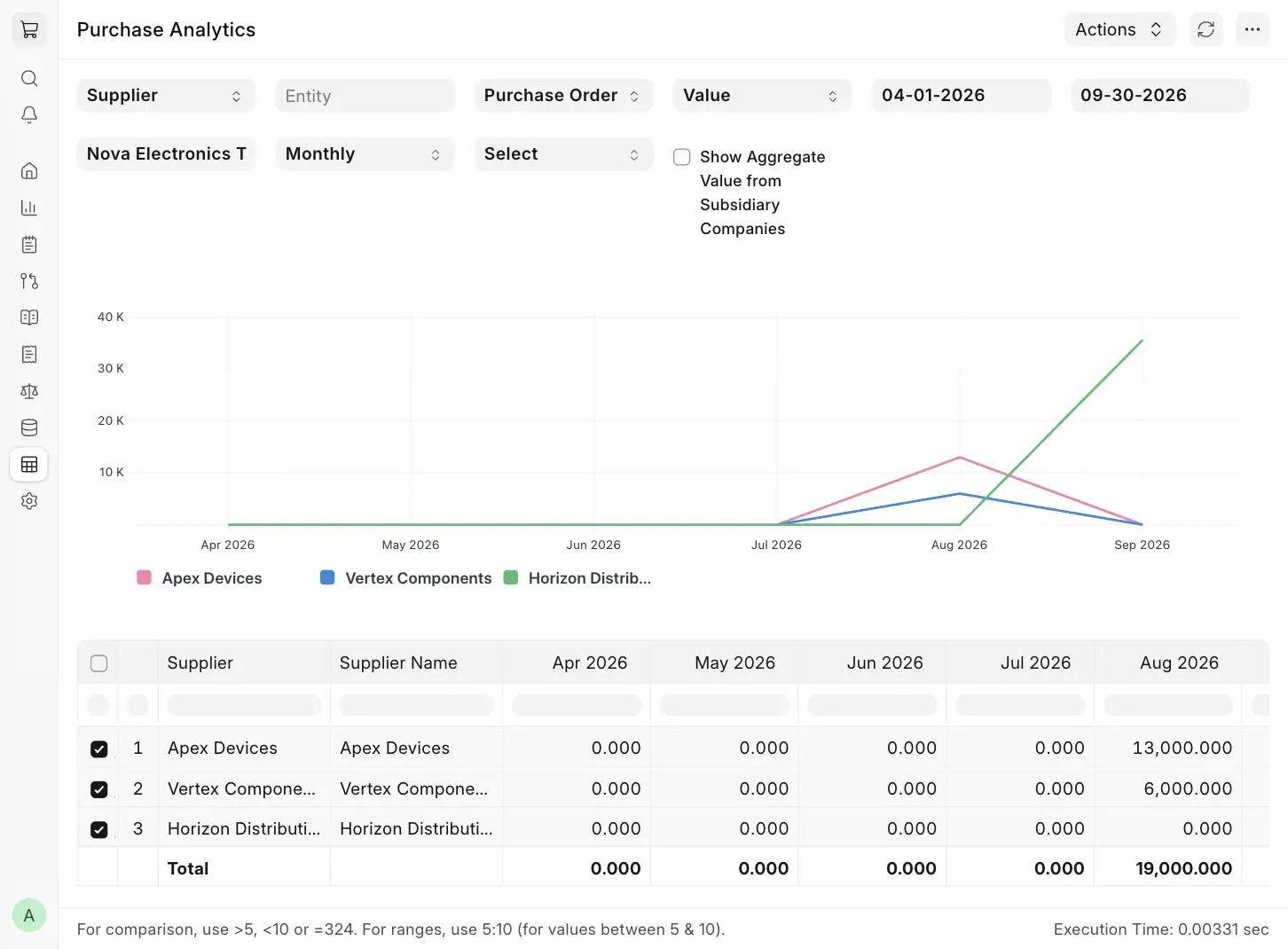Screen dimensions: 1288x949
Task: Open the three-dot more options menu
Action: [x=1252, y=29]
